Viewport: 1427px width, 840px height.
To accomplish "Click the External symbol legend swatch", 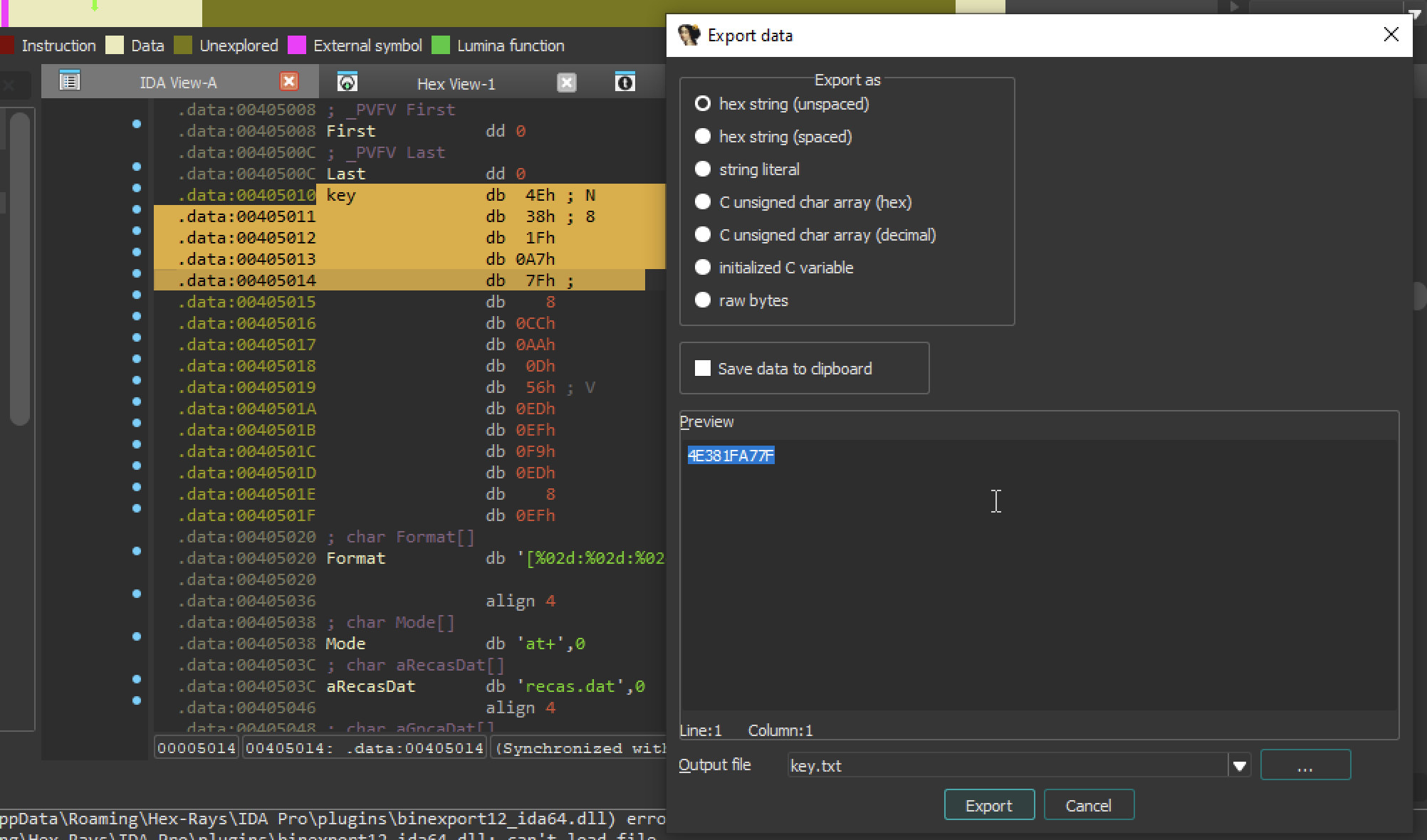I will (x=297, y=46).
